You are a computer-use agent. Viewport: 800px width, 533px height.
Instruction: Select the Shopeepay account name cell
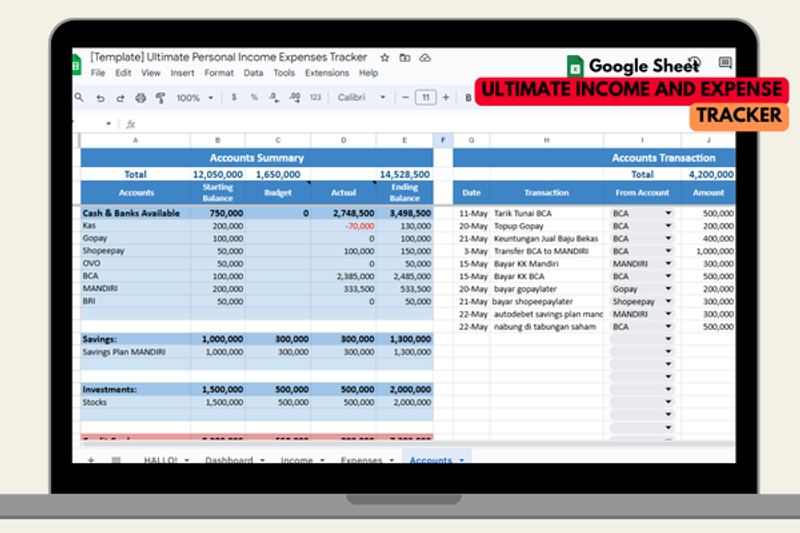click(x=135, y=251)
